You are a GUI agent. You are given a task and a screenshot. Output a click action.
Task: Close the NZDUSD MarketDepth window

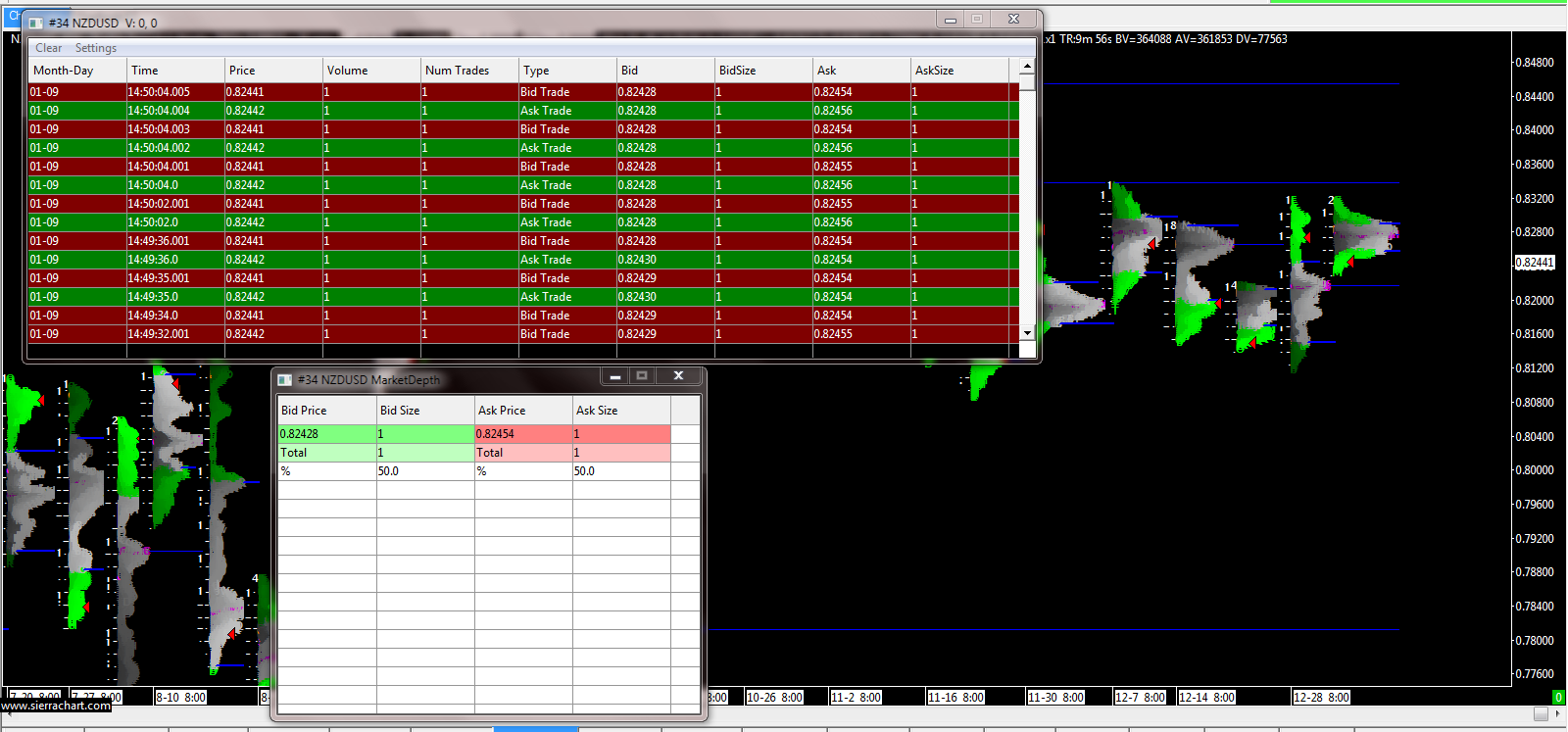tap(678, 376)
